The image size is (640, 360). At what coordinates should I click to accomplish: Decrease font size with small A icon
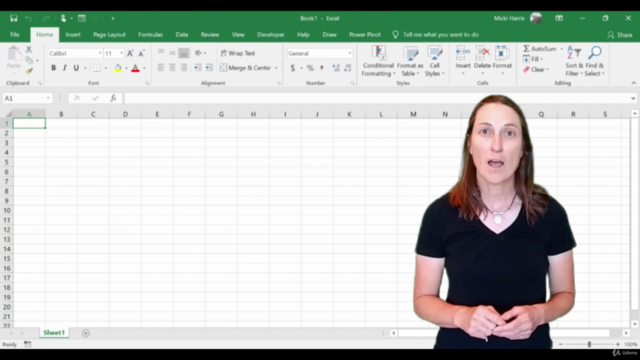pyautogui.click(x=141, y=53)
